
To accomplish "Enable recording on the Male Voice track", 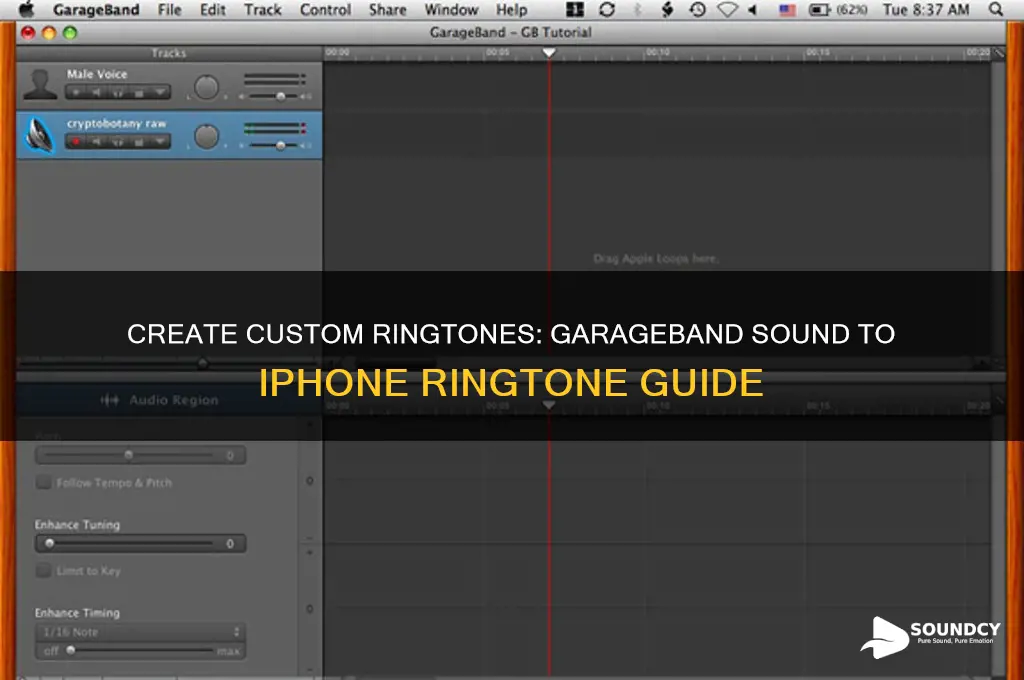I will 76,93.
